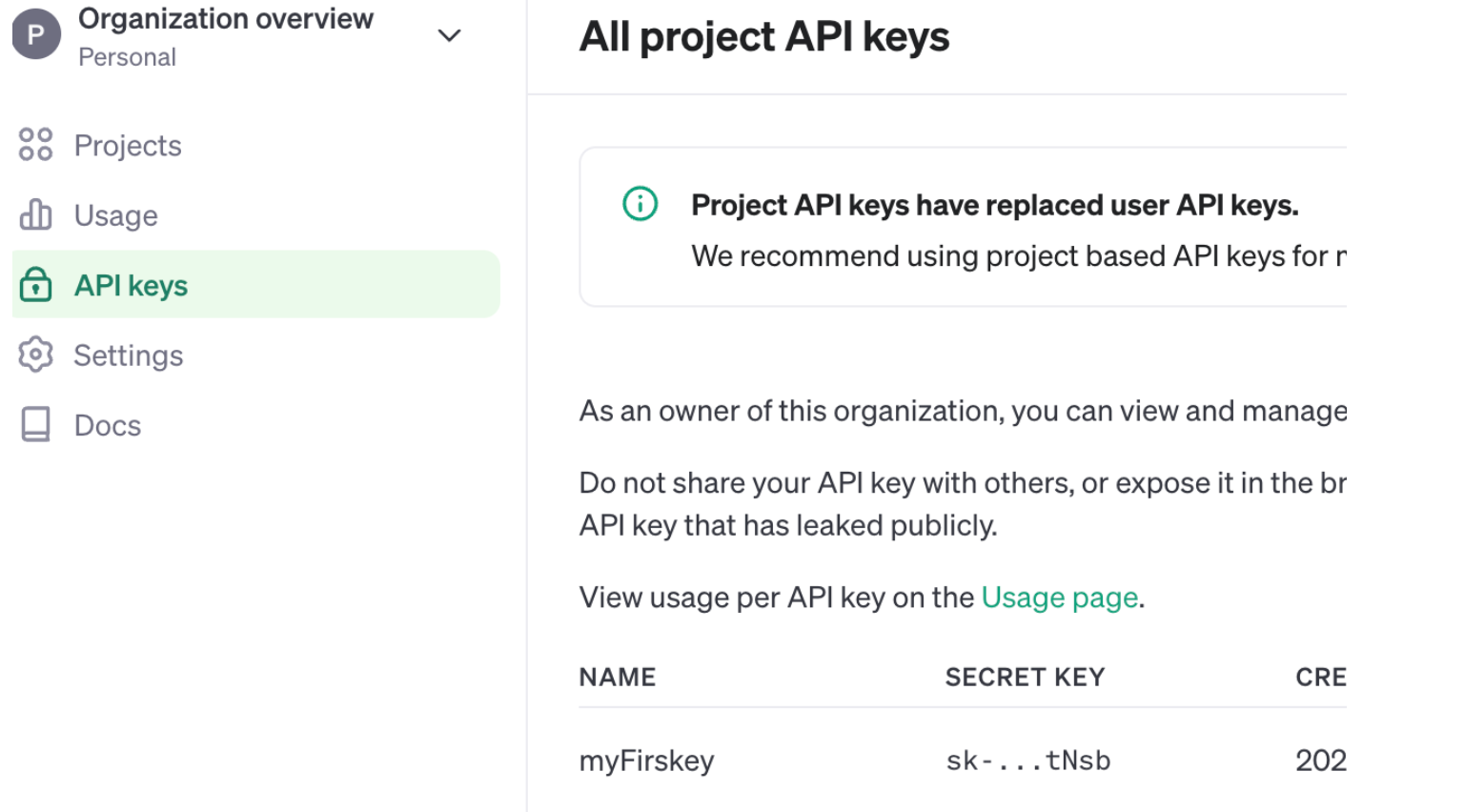Click the Projects grid icon

(35, 145)
